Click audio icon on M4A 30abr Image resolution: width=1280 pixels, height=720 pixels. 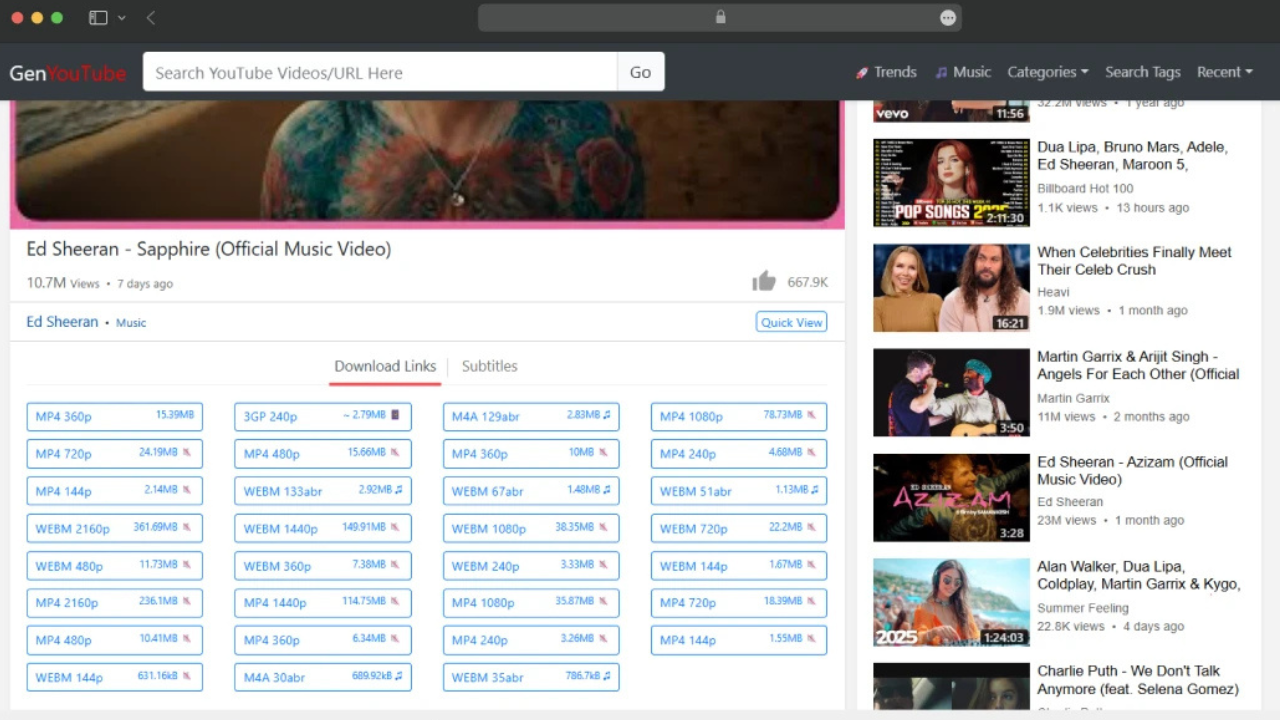[398, 677]
